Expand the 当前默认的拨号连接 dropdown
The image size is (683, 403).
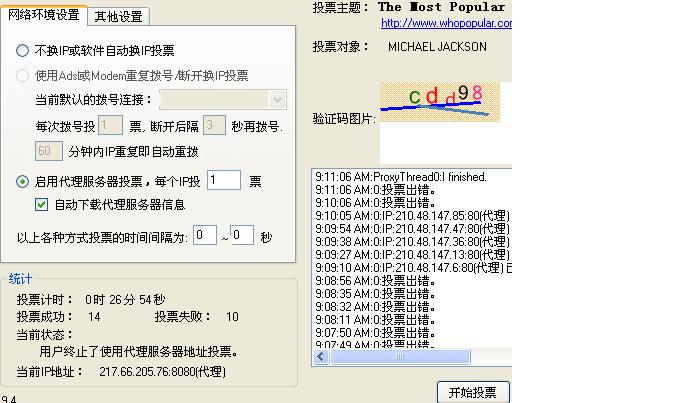click(x=277, y=100)
